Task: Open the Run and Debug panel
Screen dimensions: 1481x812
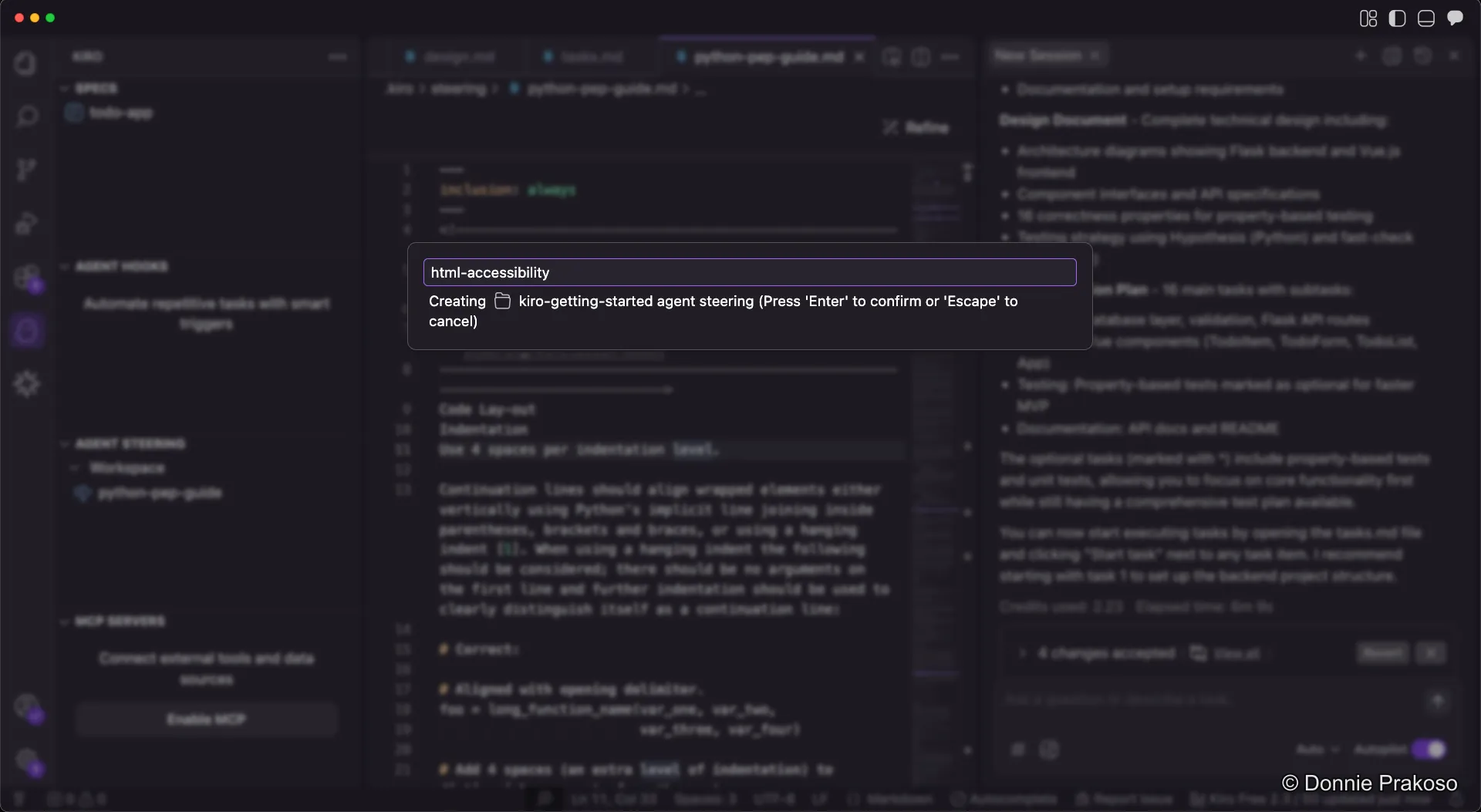Action: pos(27,223)
